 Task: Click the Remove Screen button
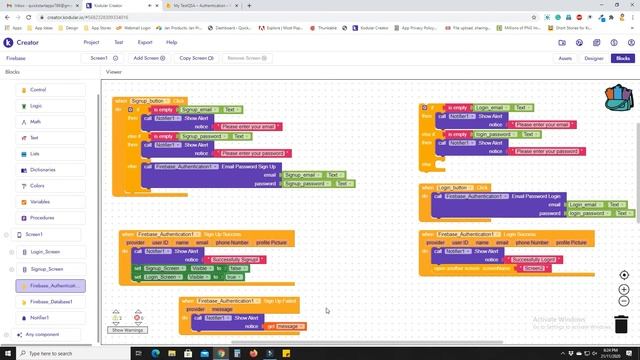247,58
